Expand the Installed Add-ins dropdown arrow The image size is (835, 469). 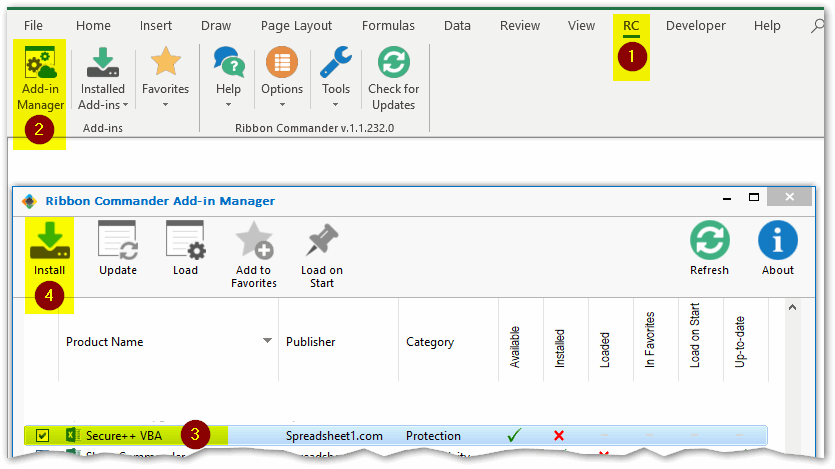pyautogui.click(x=125, y=105)
